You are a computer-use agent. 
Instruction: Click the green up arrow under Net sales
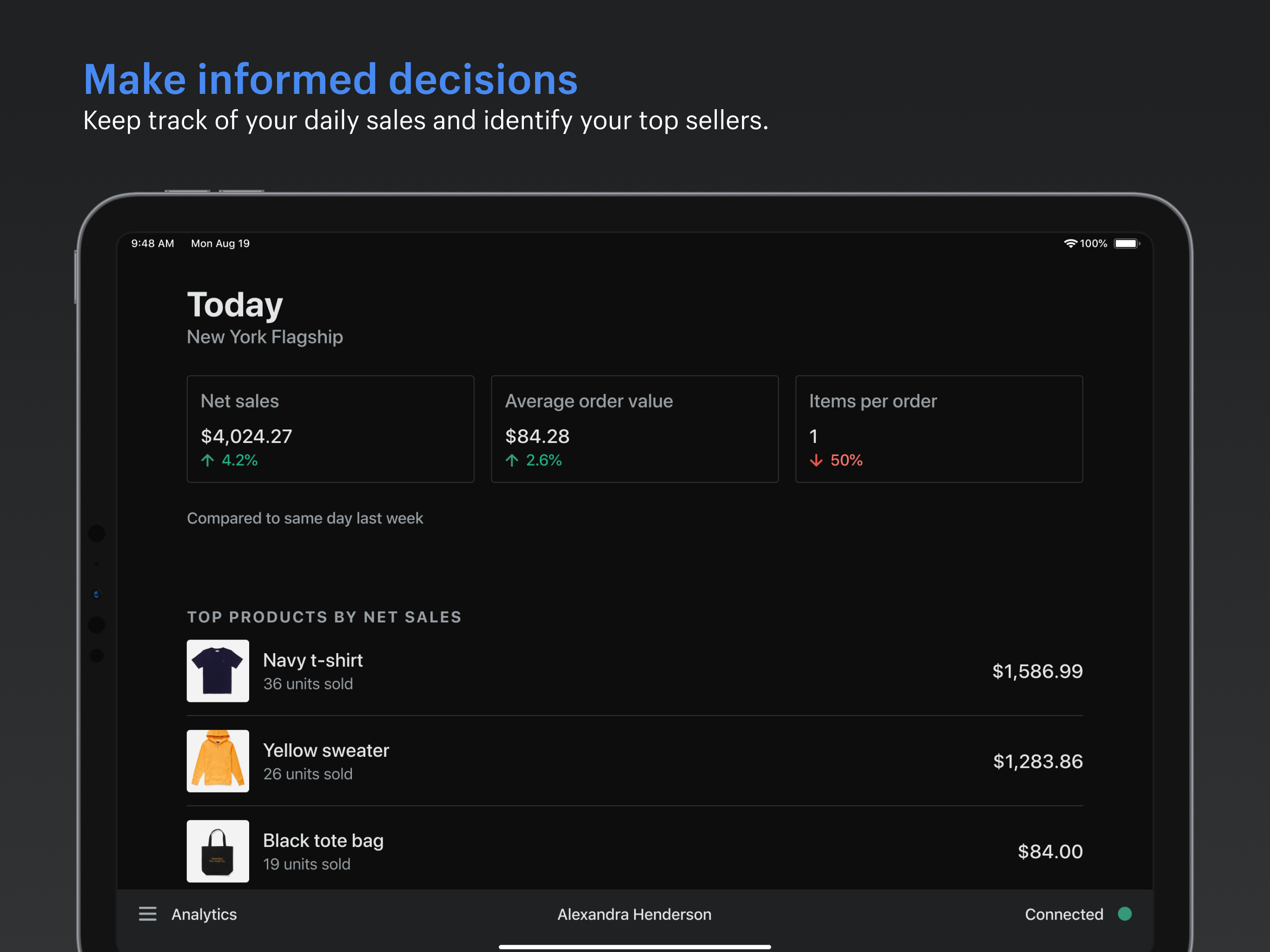pos(208,460)
